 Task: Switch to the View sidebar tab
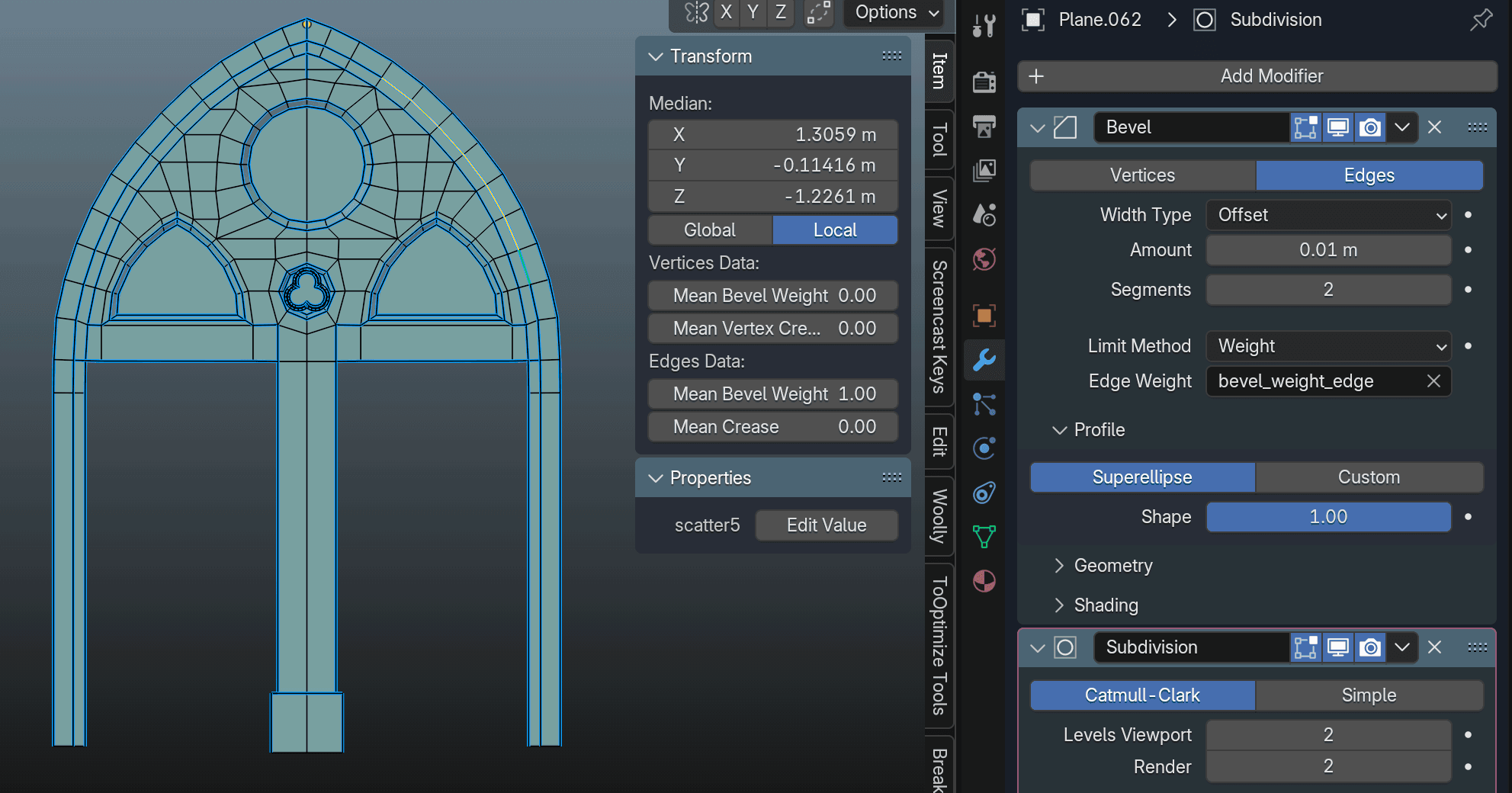[939, 208]
